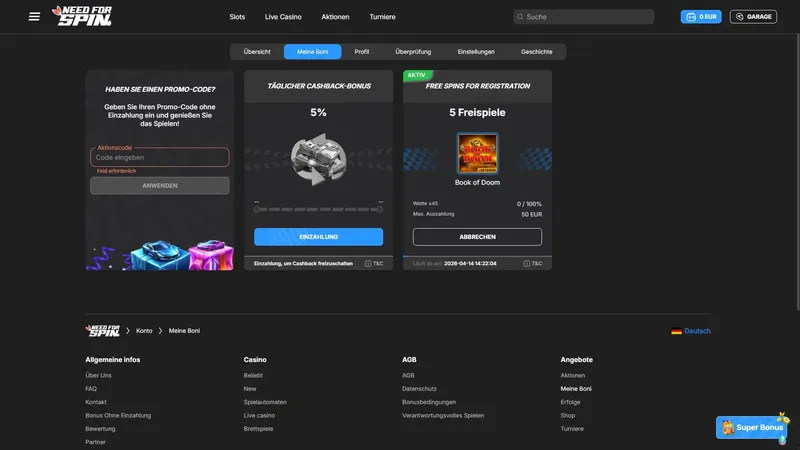800x450 pixels.
Task: Click the AKTIV badge on free spins
Action: [x=416, y=75]
